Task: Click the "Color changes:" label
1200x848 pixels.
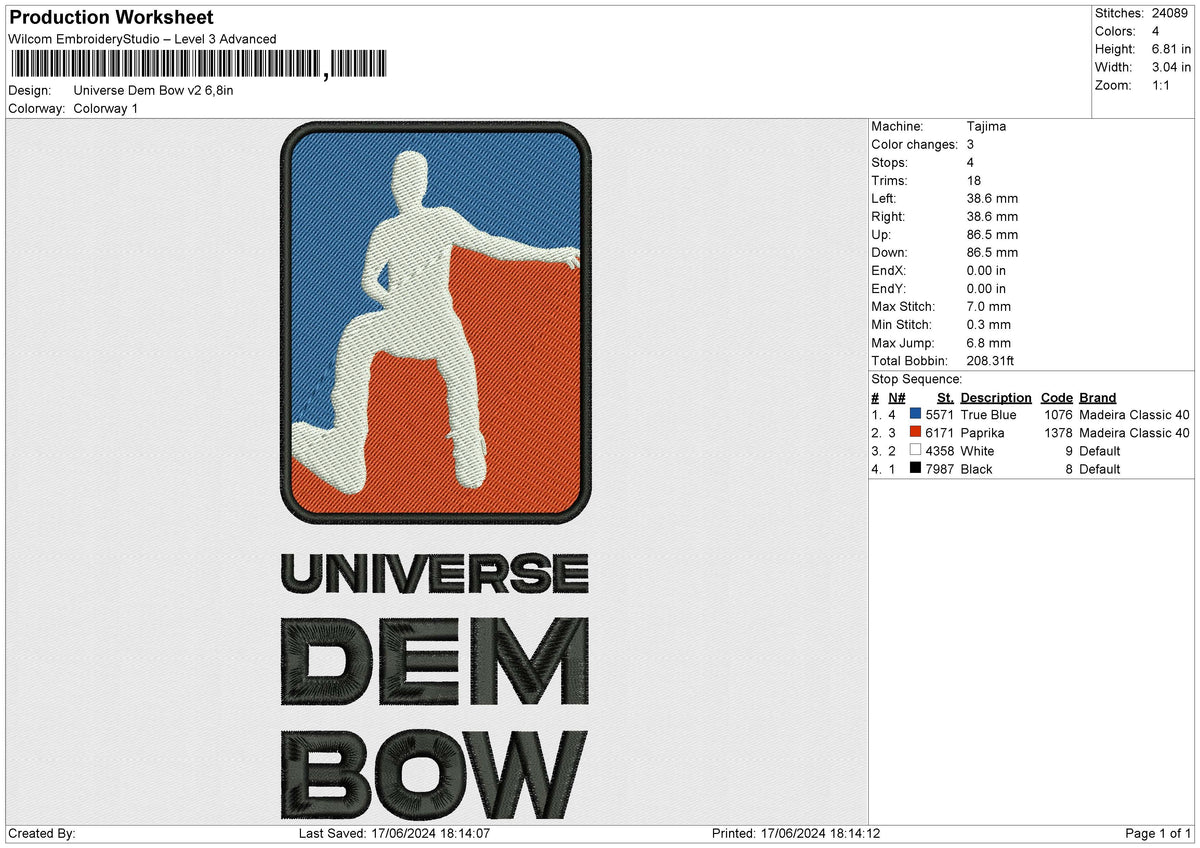Action: [x=915, y=144]
